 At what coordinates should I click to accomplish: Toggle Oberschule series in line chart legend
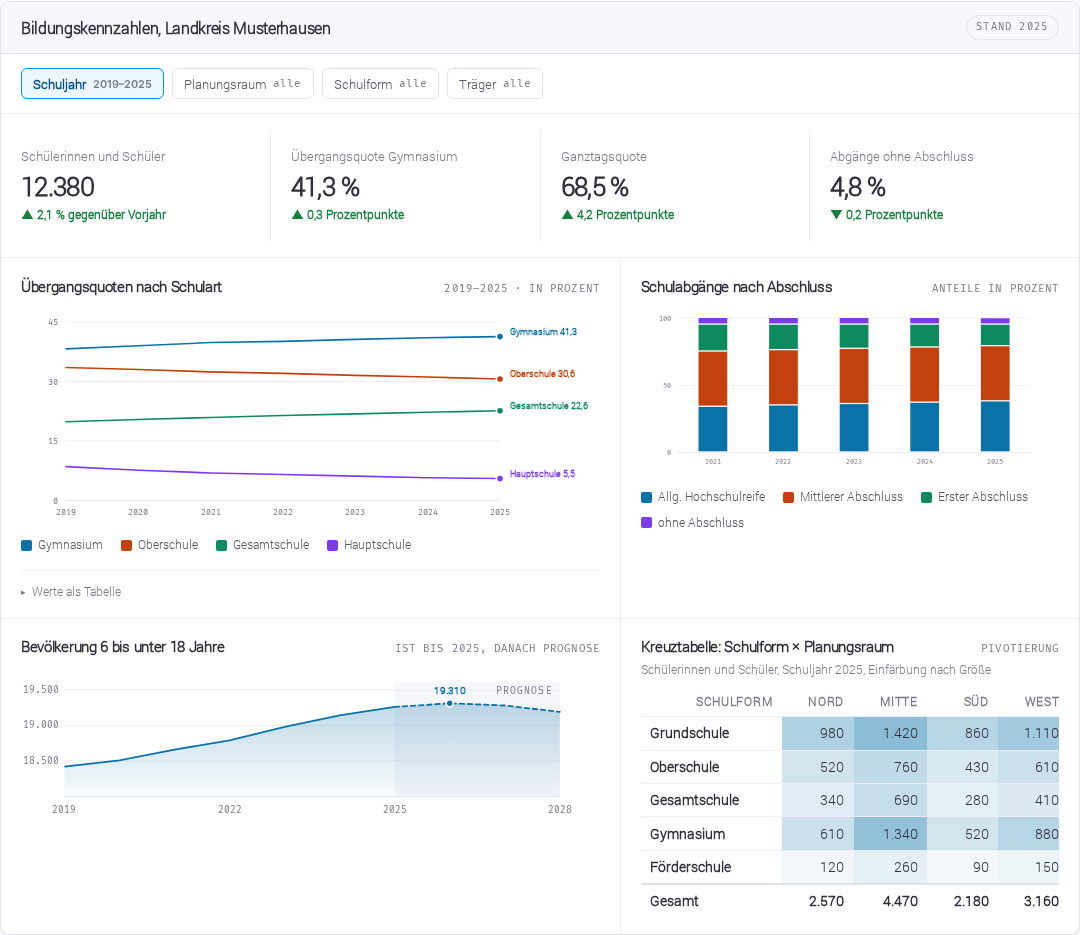[160, 544]
